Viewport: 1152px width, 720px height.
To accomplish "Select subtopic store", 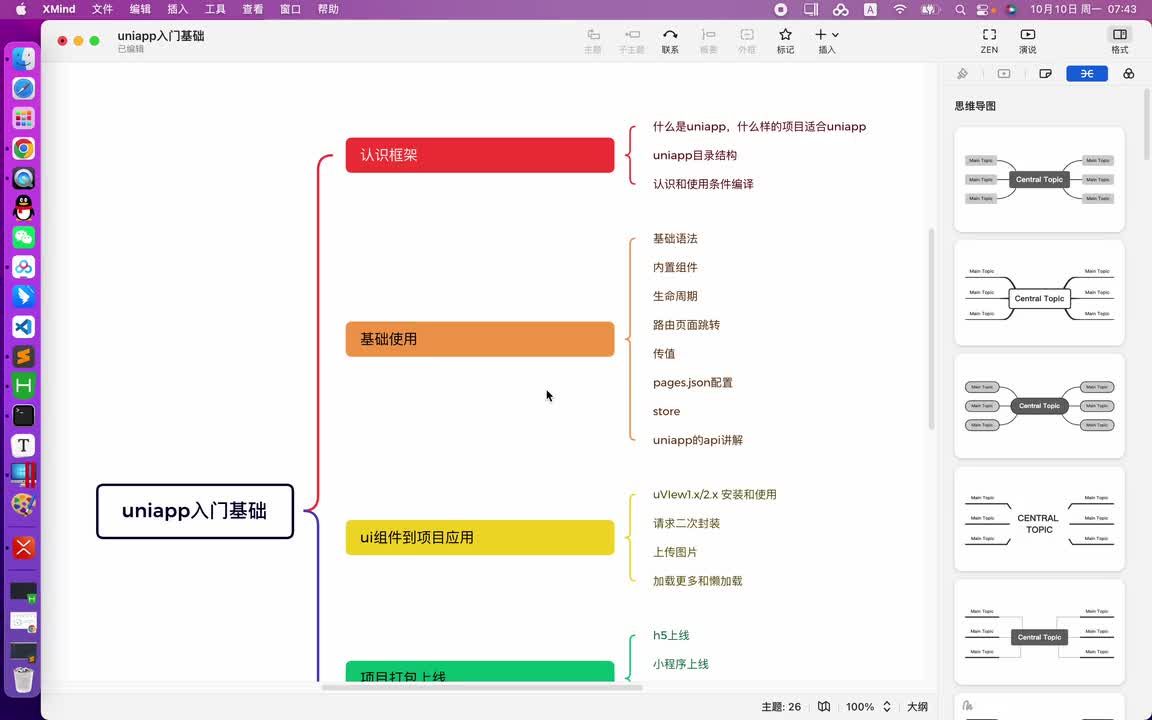I will tap(666, 411).
